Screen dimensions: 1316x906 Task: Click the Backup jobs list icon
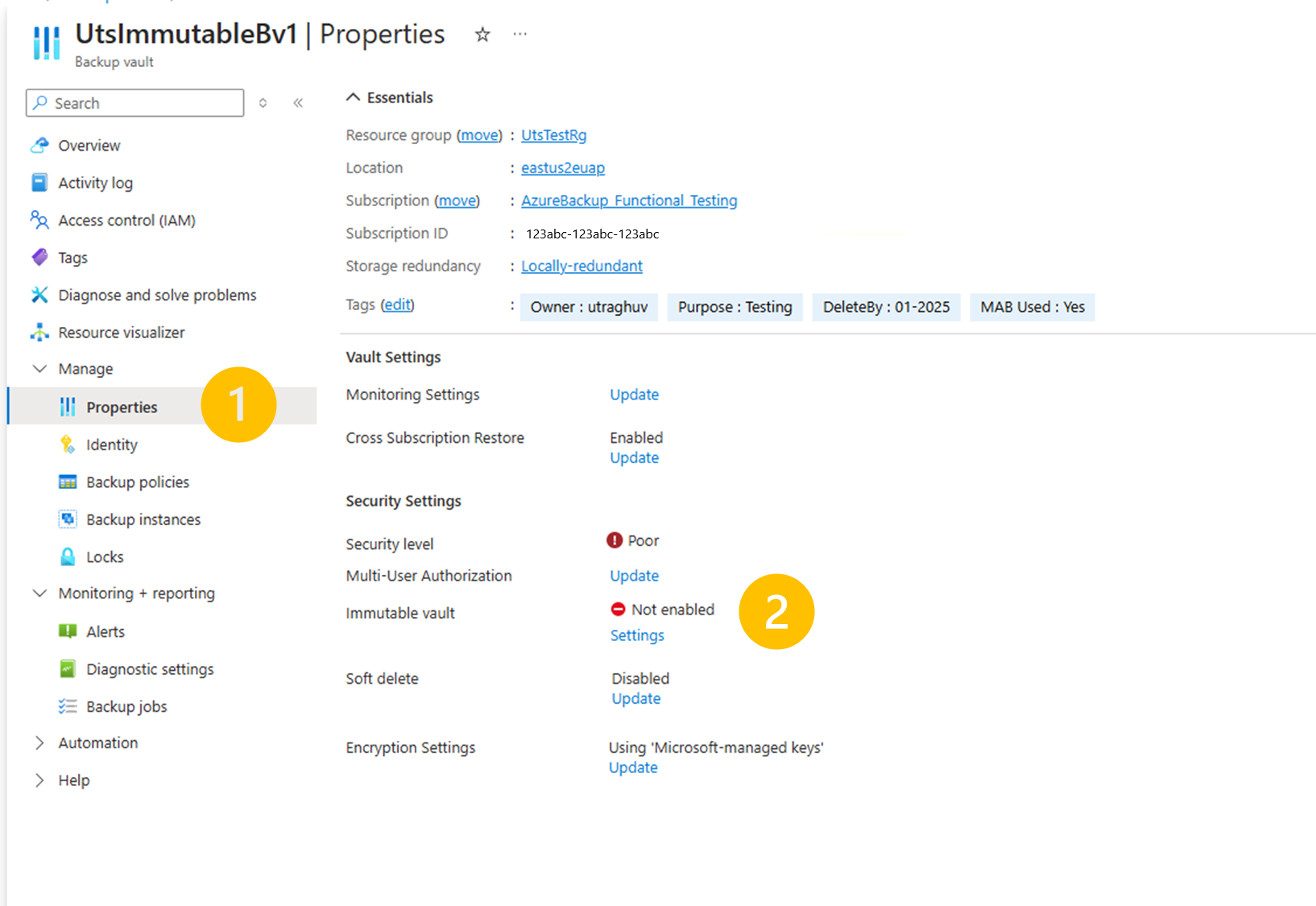click(68, 706)
